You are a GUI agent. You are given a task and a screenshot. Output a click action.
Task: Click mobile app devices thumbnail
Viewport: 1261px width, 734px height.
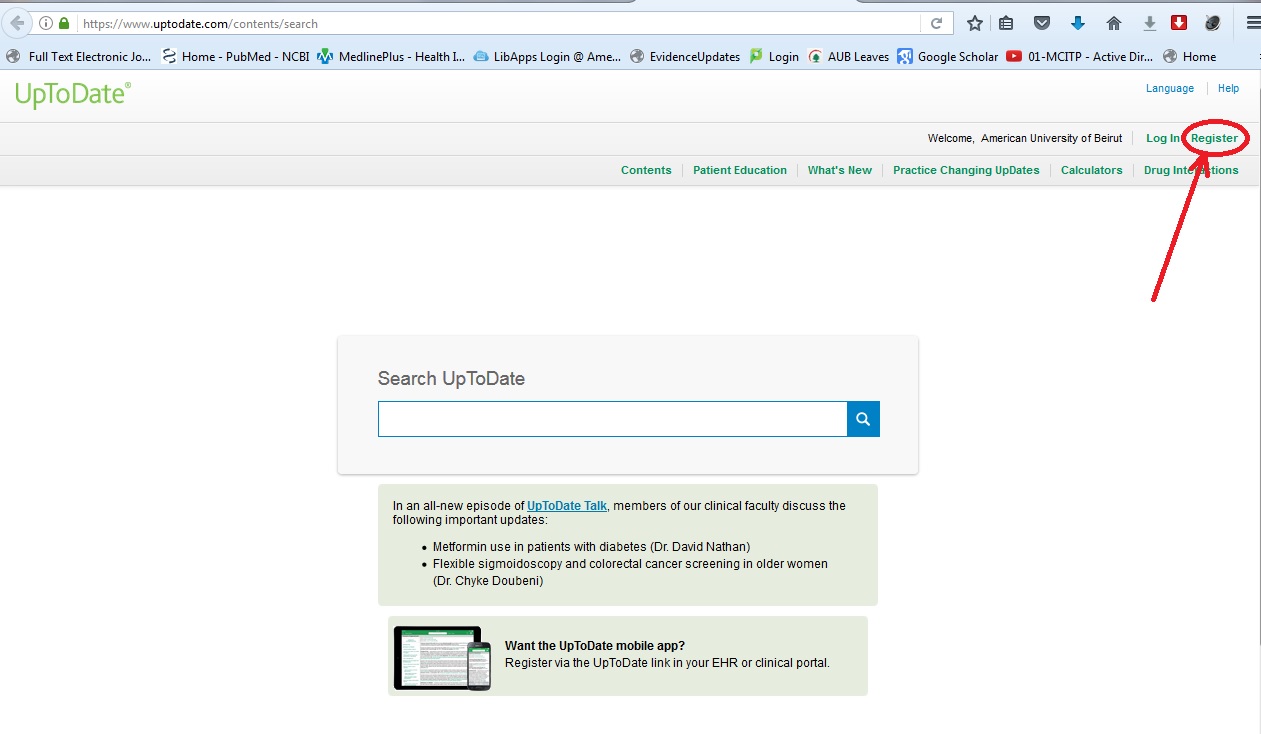442,658
